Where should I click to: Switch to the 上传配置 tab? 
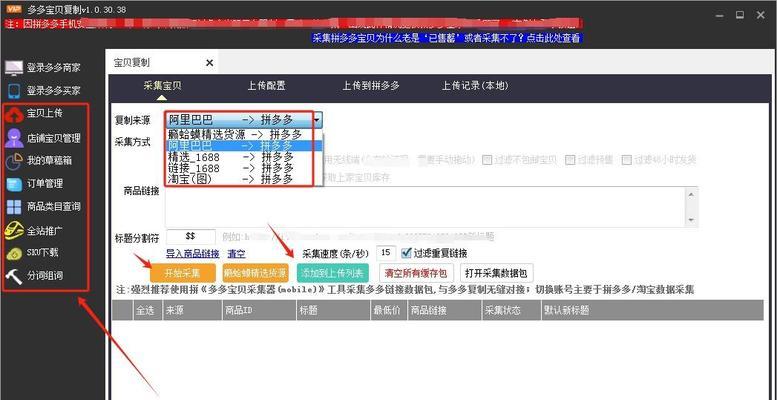point(267,86)
